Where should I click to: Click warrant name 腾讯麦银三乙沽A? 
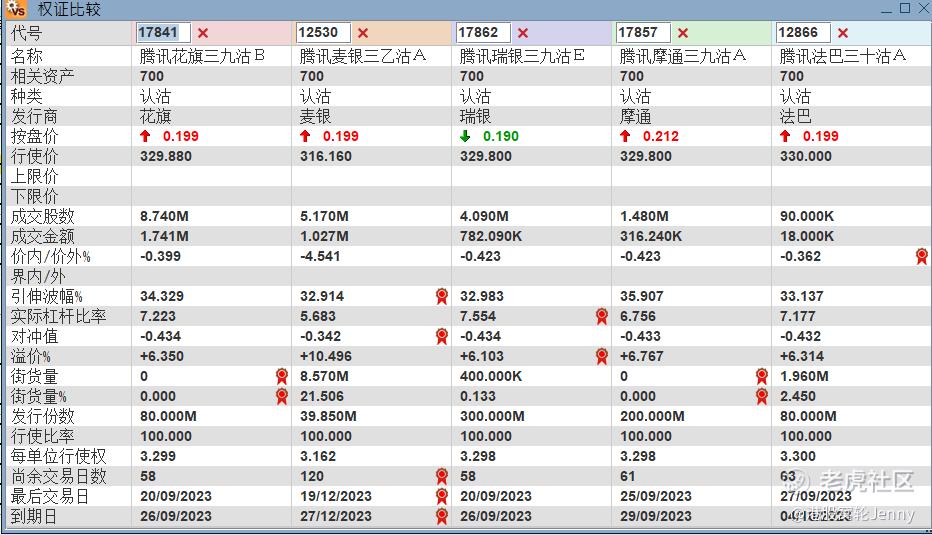coord(363,56)
